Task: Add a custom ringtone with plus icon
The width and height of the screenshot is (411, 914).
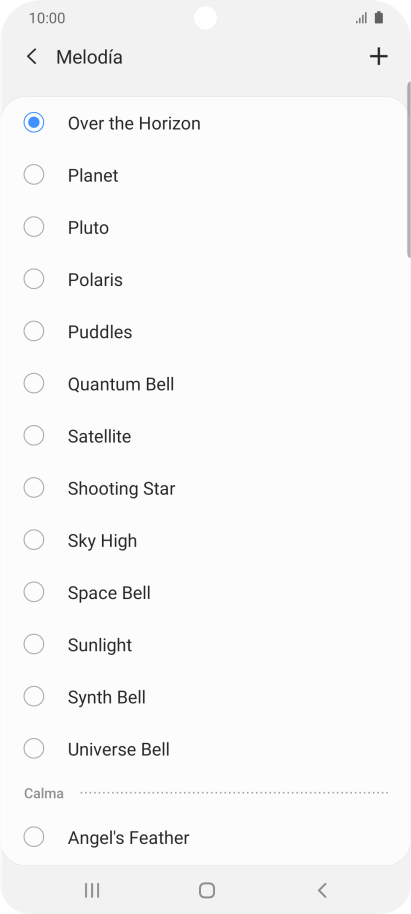Action: click(378, 57)
